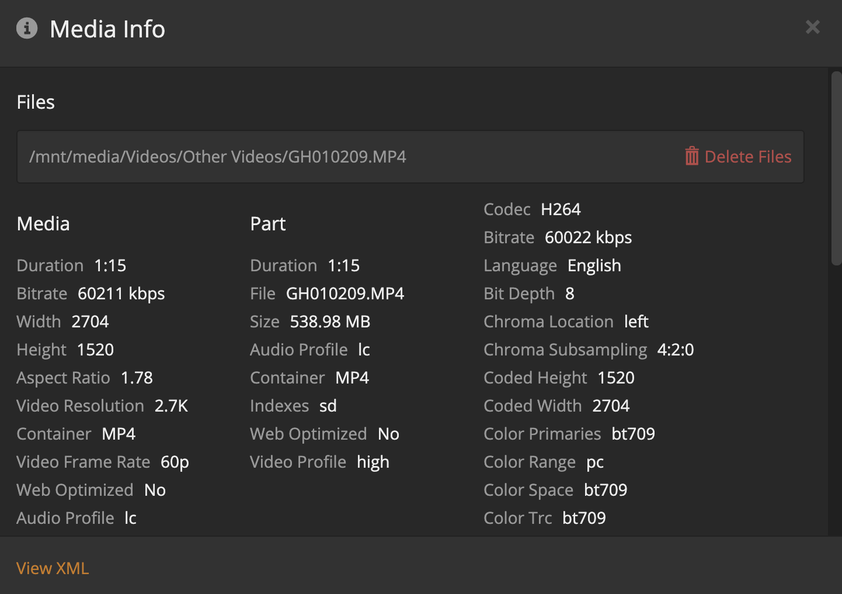842x594 pixels.
Task: Click the Part file name GH010209.MP4
Action: point(345,294)
